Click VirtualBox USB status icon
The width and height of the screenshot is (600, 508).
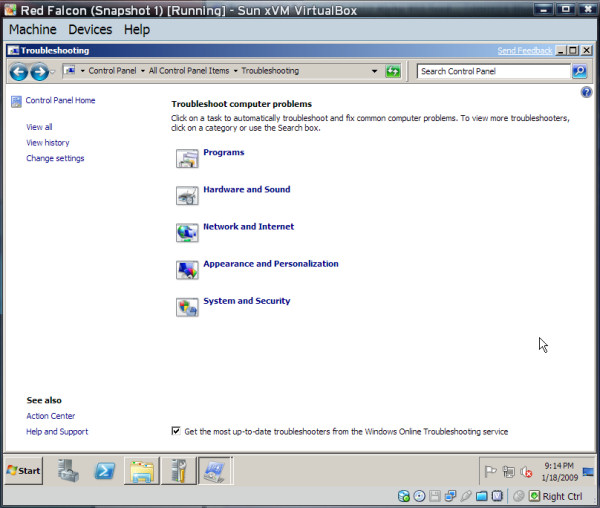(x=466, y=496)
